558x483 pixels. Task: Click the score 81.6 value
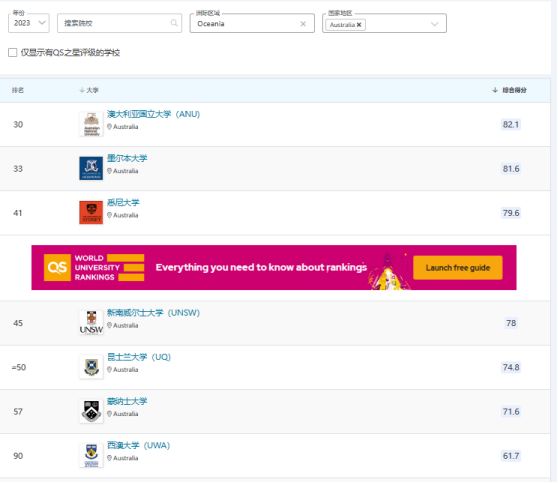(511, 169)
